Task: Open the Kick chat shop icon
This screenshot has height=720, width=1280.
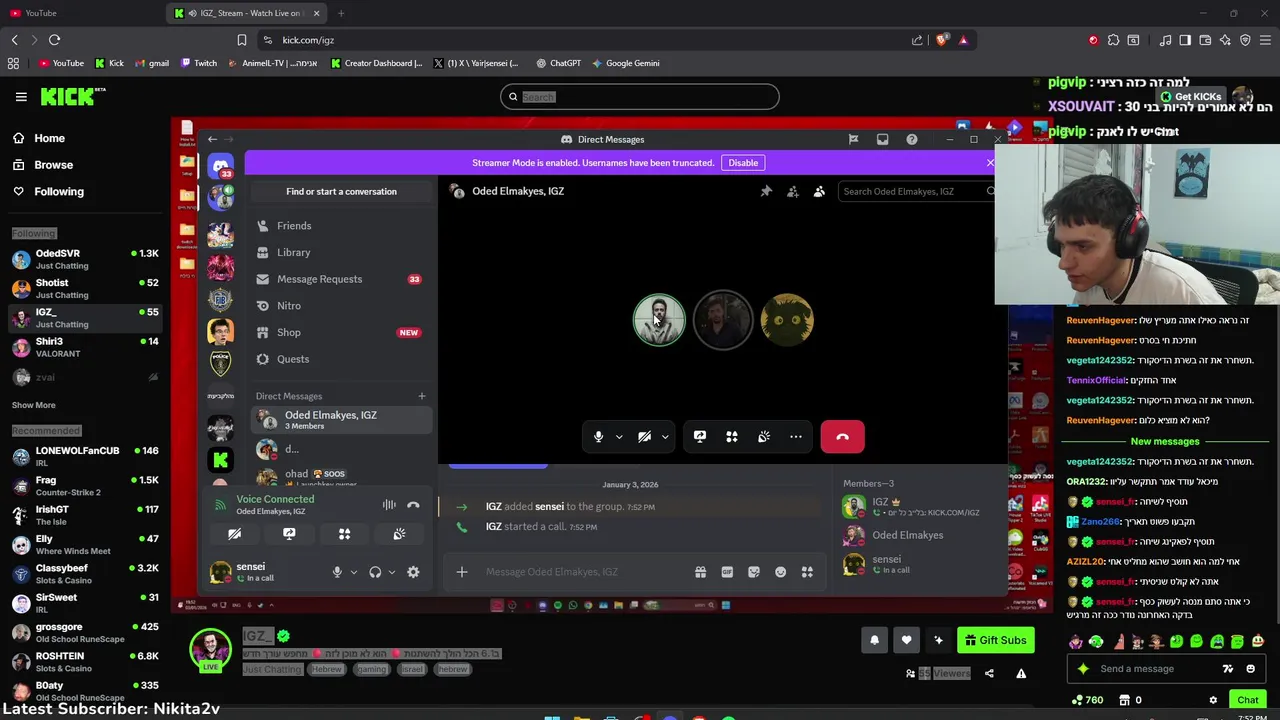Action: coord(1125,700)
